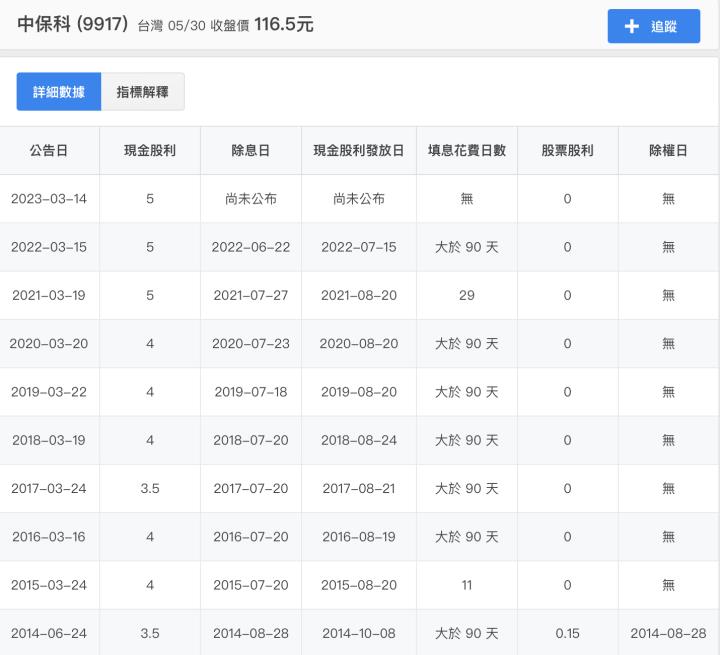Select the 2023-03-14 announcement date cell
The image size is (720, 655).
(x=49, y=199)
